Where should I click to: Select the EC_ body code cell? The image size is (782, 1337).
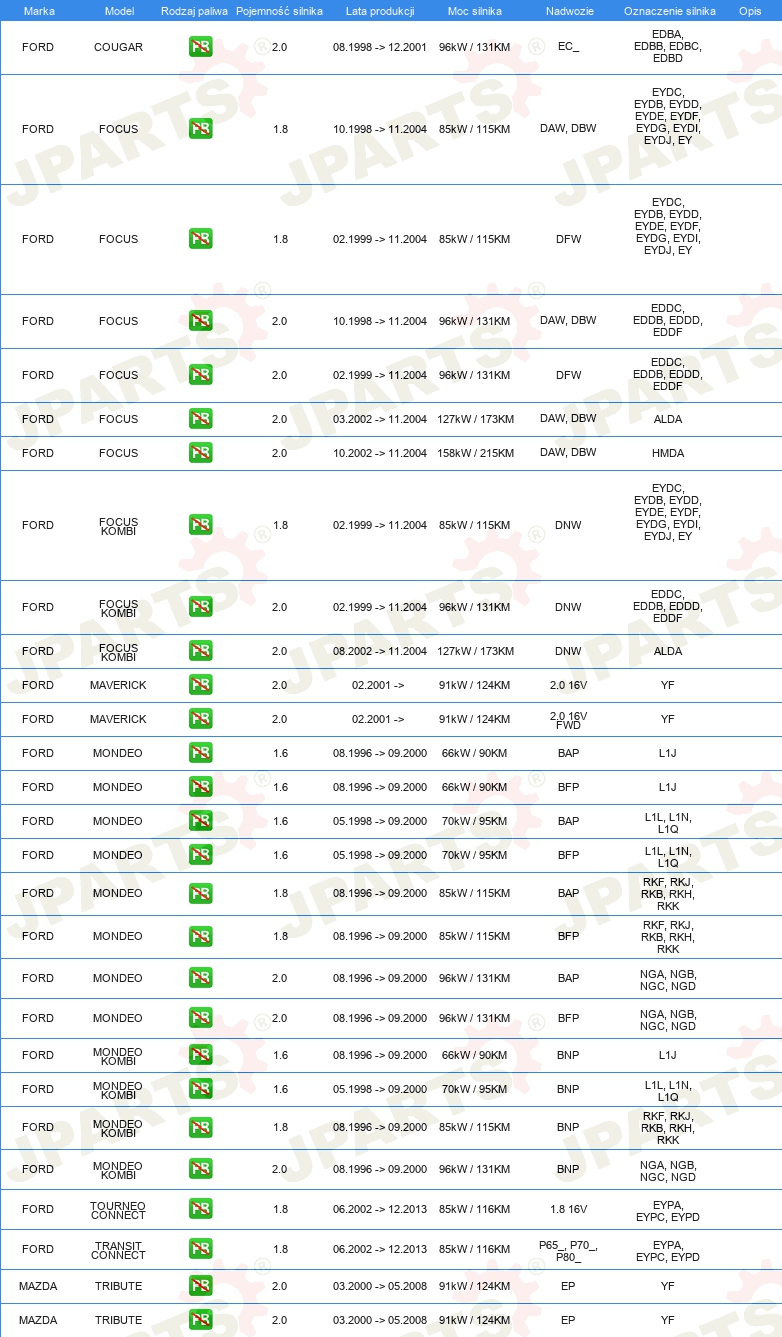pyautogui.click(x=568, y=47)
